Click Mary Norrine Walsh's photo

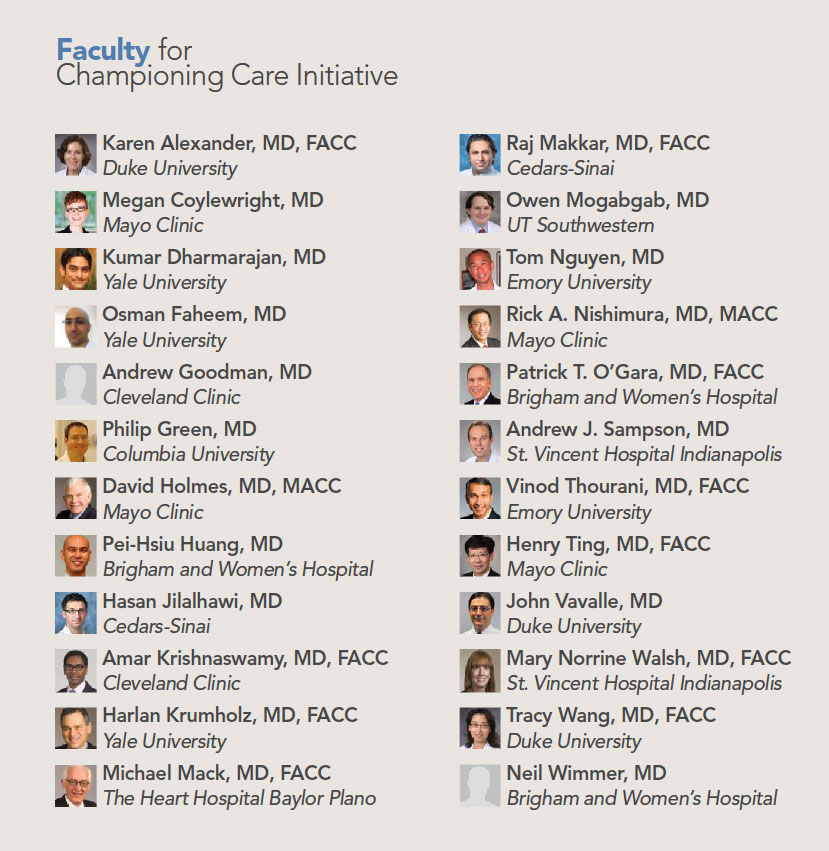[x=480, y=671]
